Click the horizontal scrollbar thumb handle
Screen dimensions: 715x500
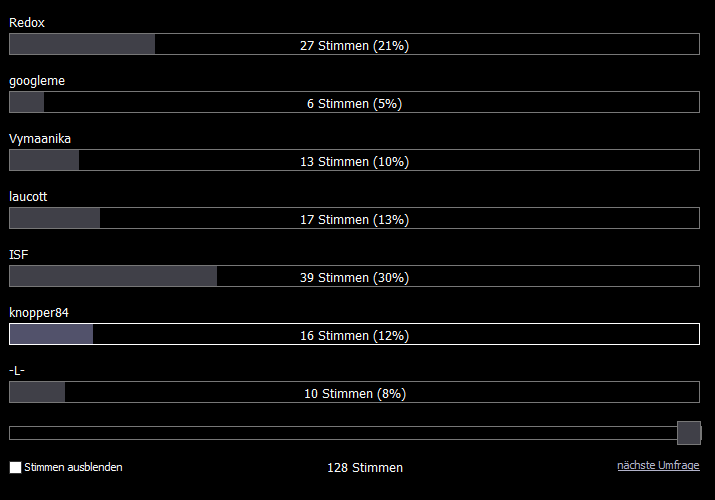click(x=689, y=433)
